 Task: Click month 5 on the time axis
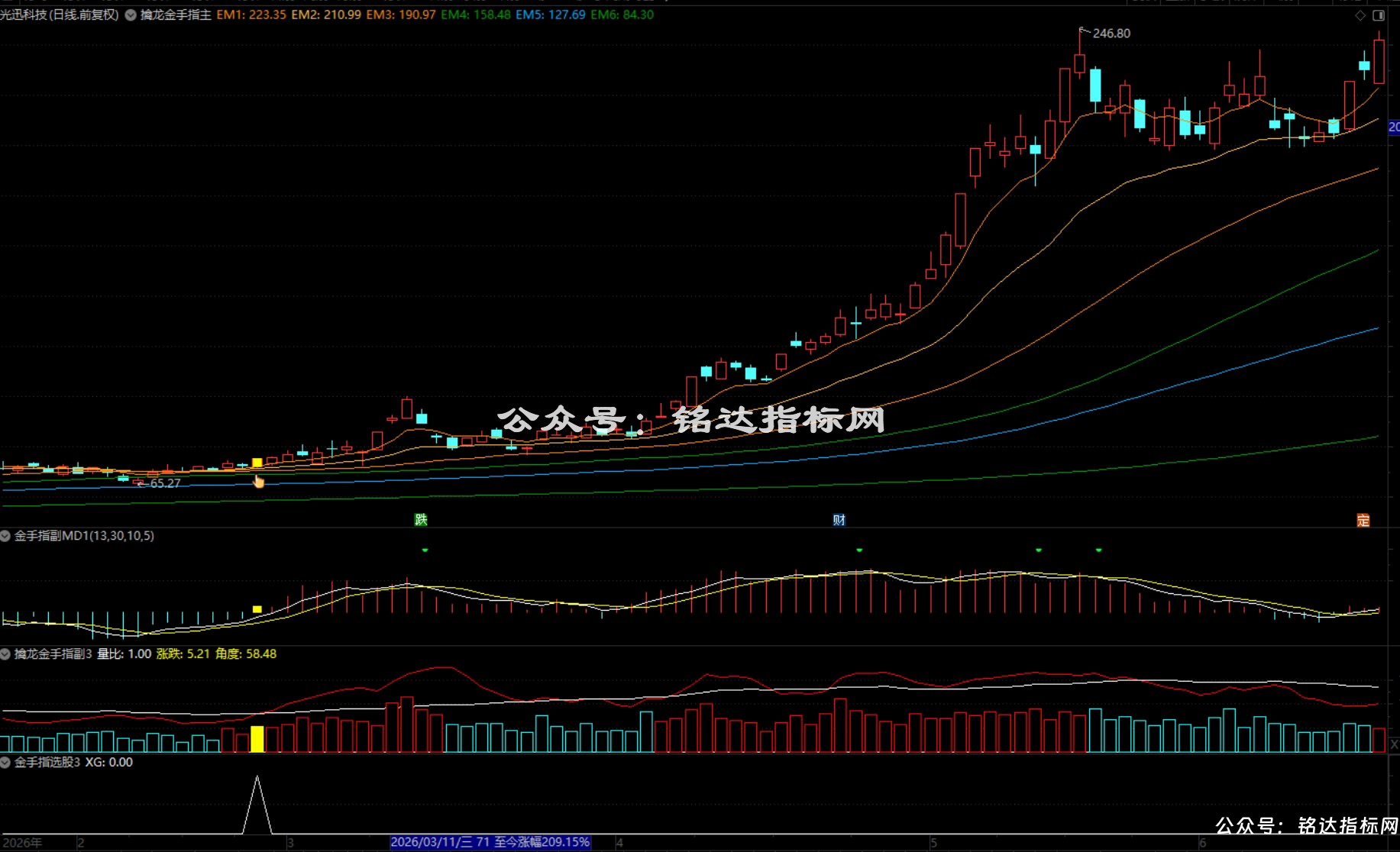coord(933,843)
